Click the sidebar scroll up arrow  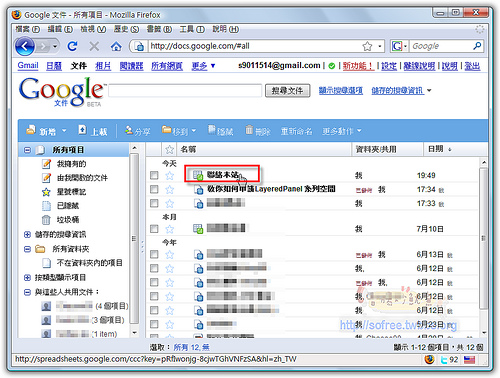(x=134, y=148)
